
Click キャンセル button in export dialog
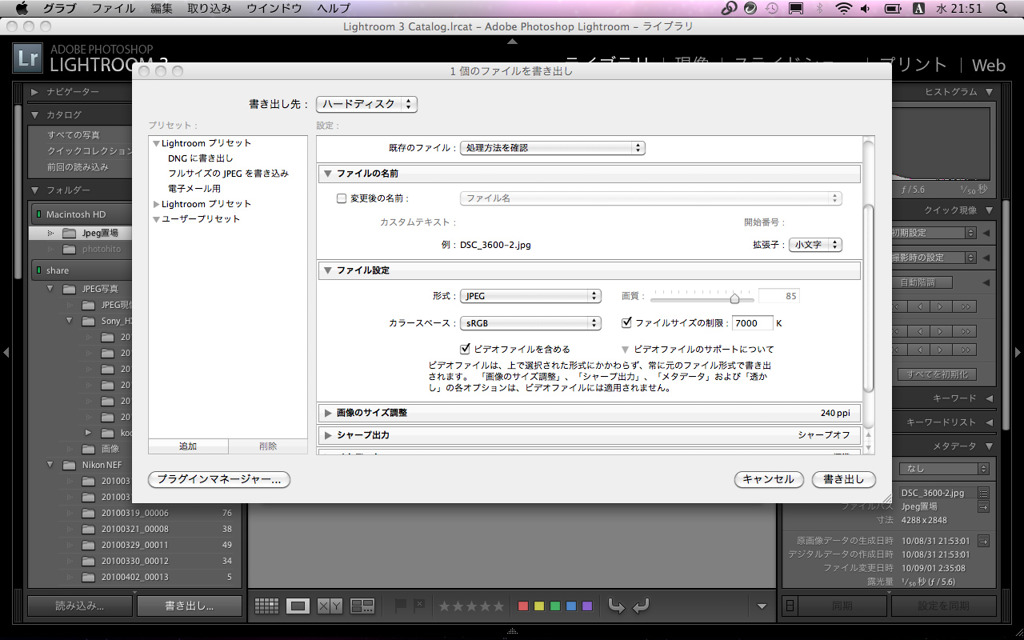(x=769, y=479)
